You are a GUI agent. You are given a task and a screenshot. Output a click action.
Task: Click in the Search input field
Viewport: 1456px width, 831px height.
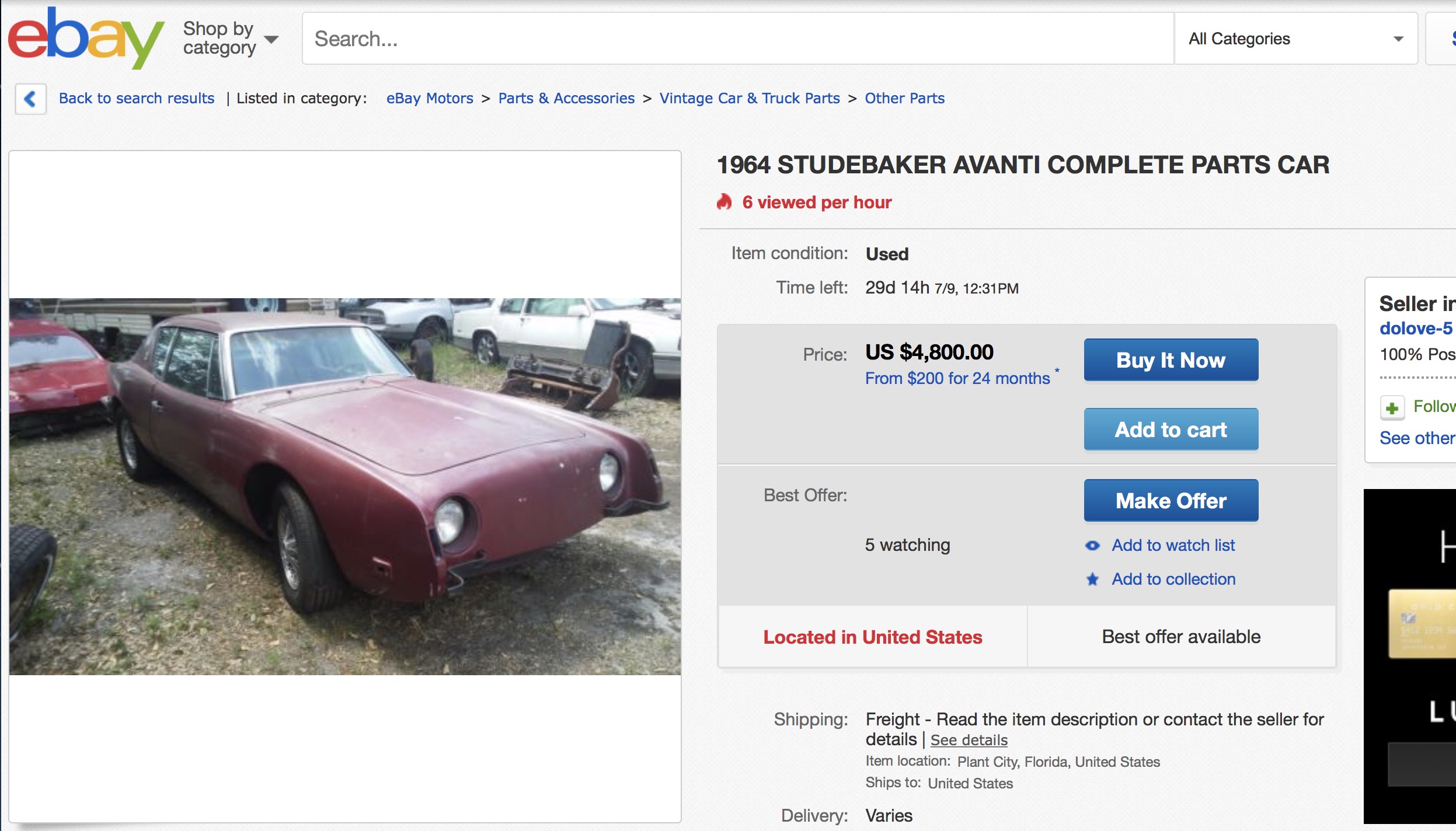[x=737, y=39]
